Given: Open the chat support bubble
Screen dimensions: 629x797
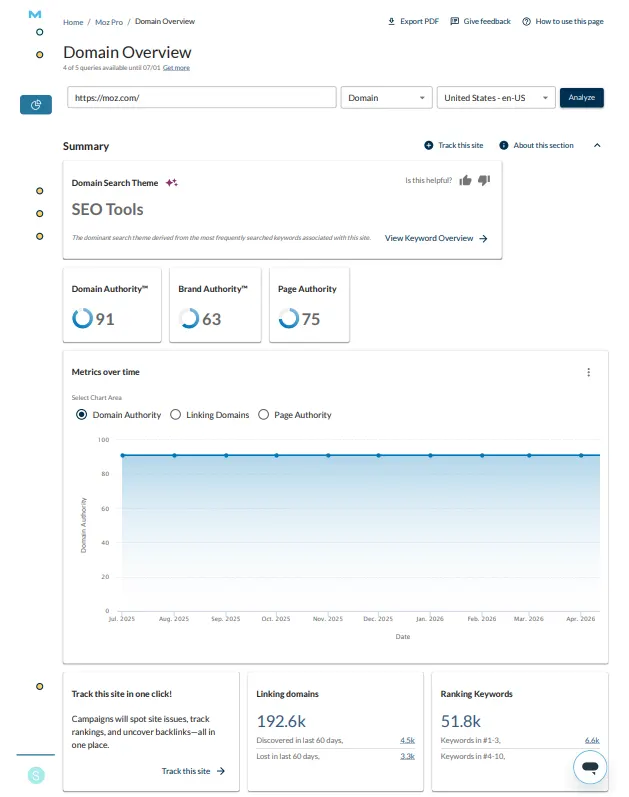Looking at the screenshot, I should click(x=590, y=767).
